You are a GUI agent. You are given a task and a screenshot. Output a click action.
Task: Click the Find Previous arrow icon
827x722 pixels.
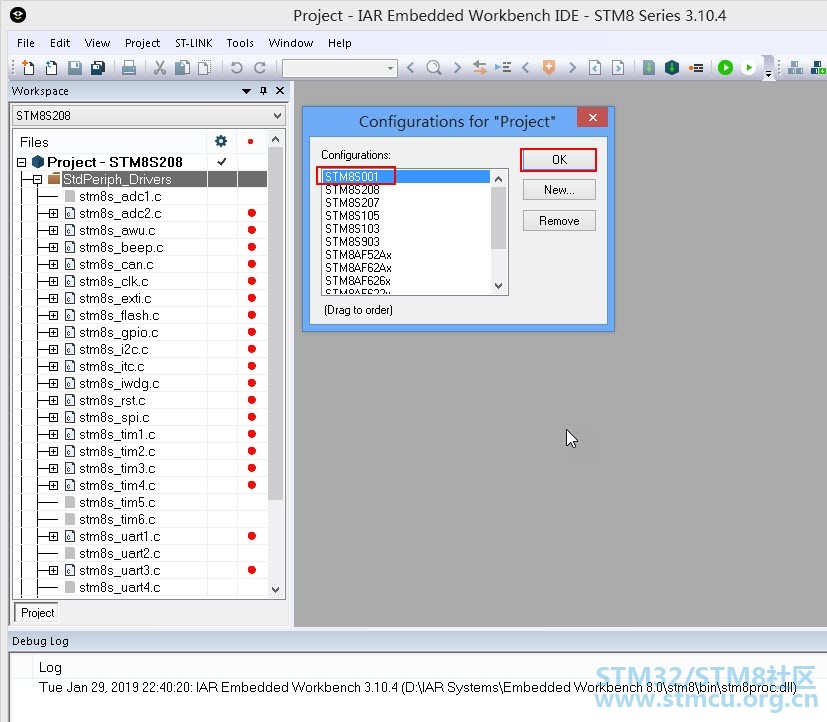pyautogui.click(x=410, y=68)
